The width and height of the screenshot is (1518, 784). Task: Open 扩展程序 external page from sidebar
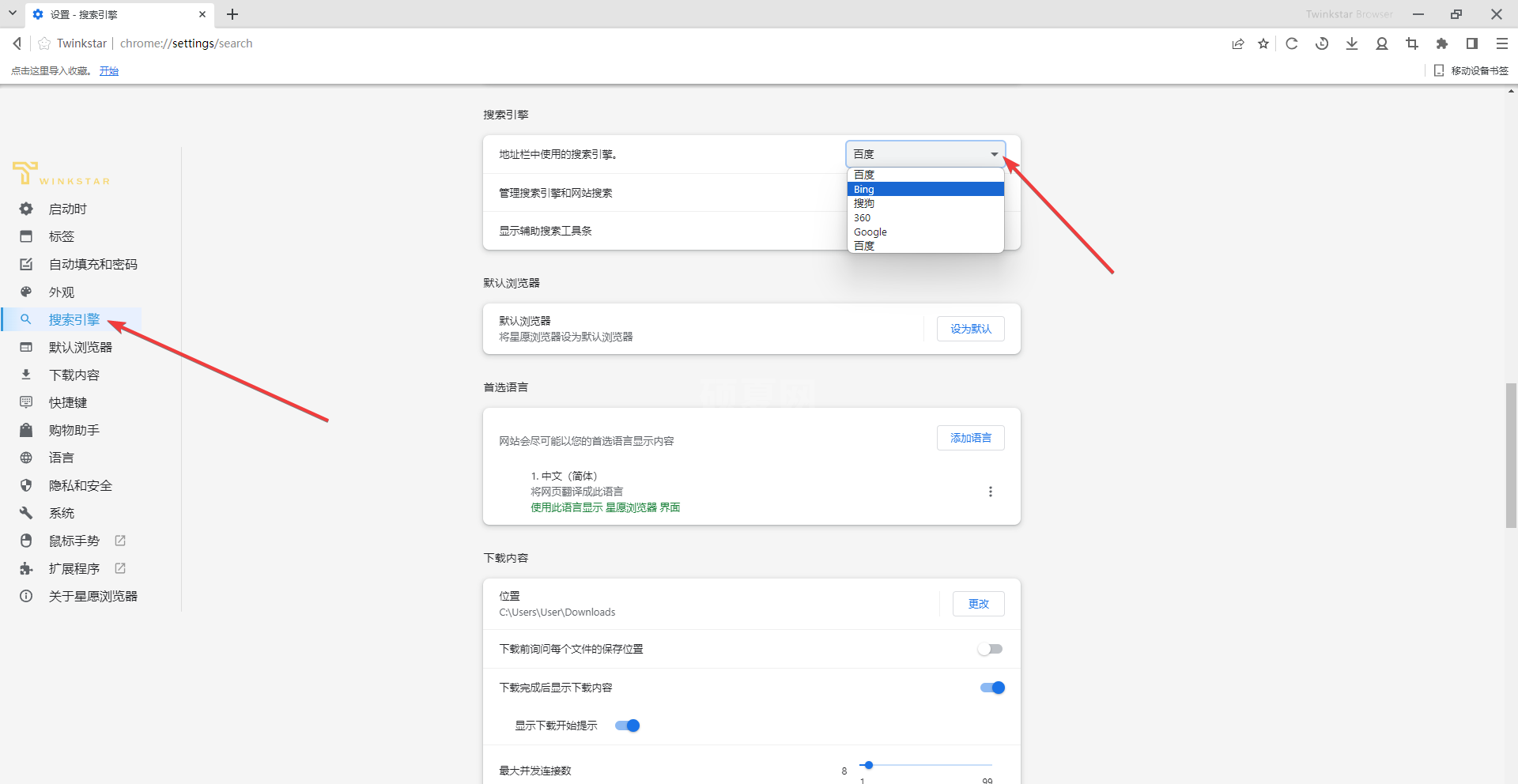click(x=74, y=568)
